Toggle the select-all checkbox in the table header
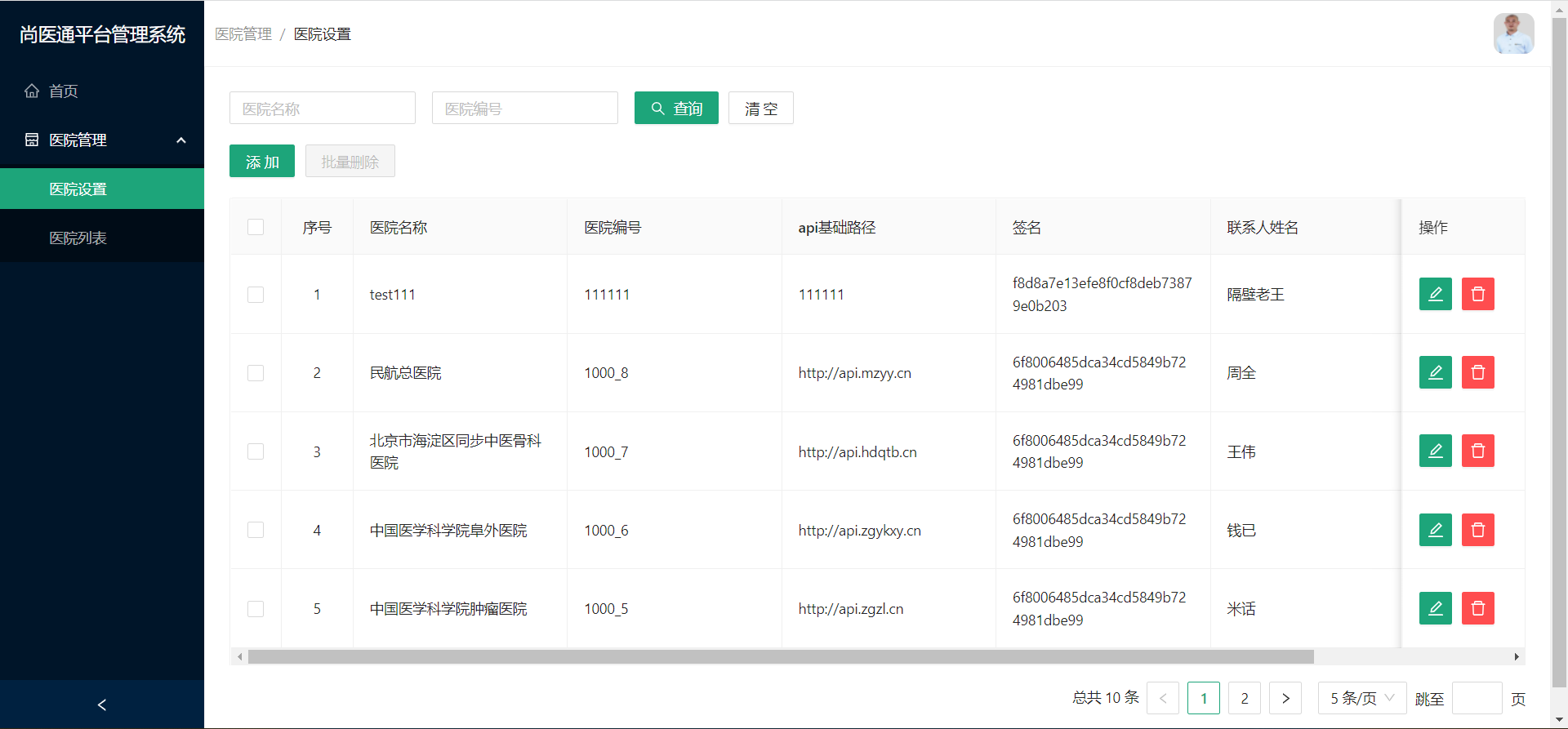Viewport: 1568px width, 729px height. coord(256,227)
